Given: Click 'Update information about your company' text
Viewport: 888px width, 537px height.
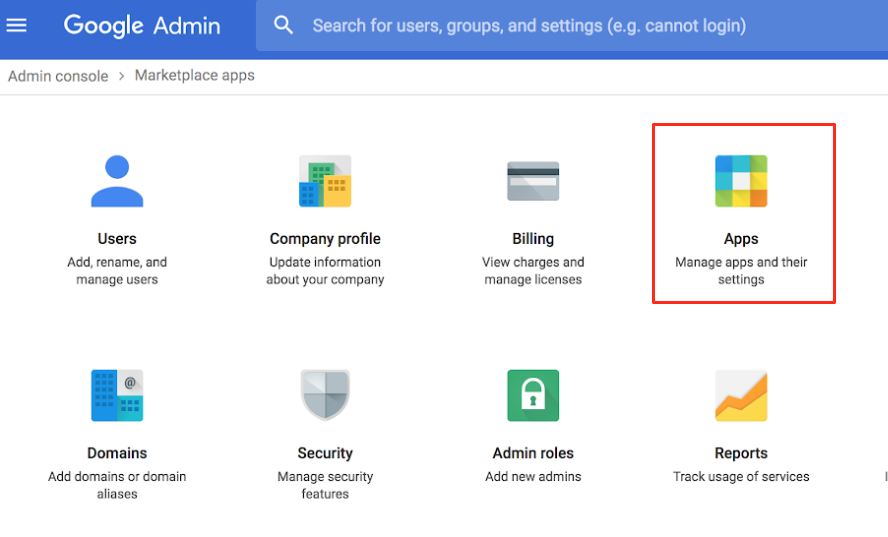Looking at the screenshot, I should [x=325, y=271].
